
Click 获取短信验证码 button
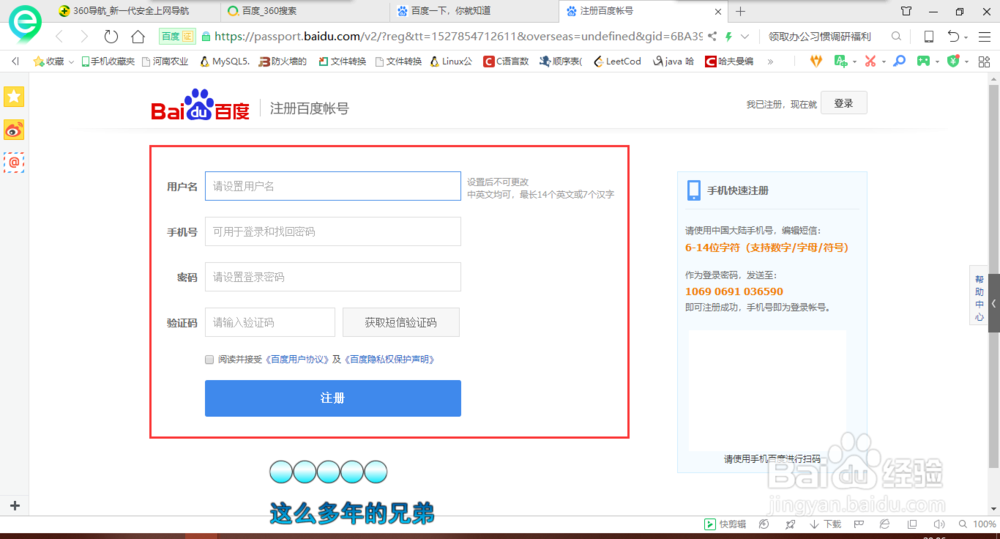401,322
